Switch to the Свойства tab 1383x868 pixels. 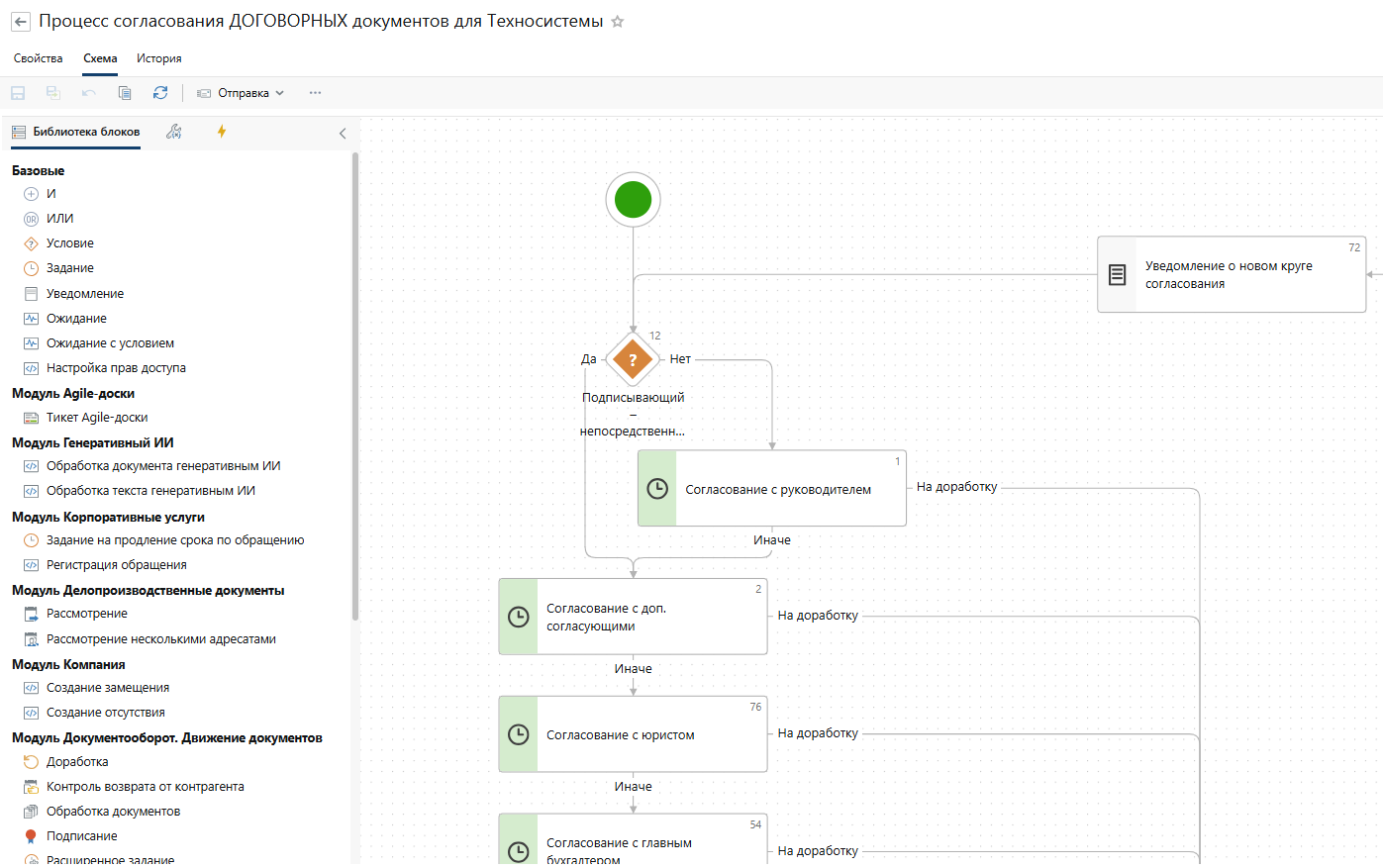pyautogui.click(x=39, y=58)
